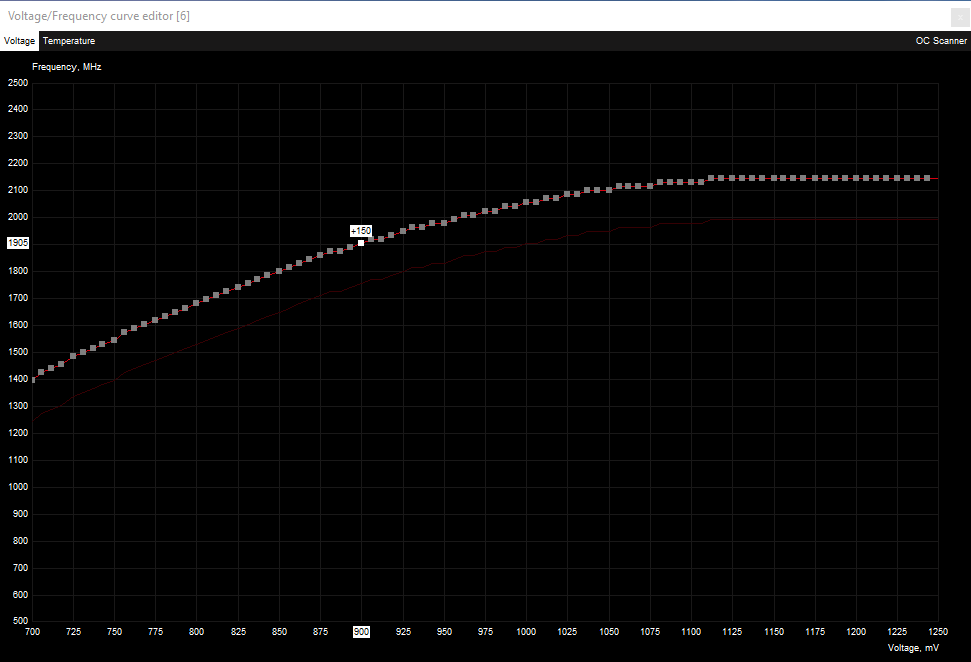Click the selected white curve point at 900 mV
This screenshot has height=662, width=971.
tap(361, 243)
